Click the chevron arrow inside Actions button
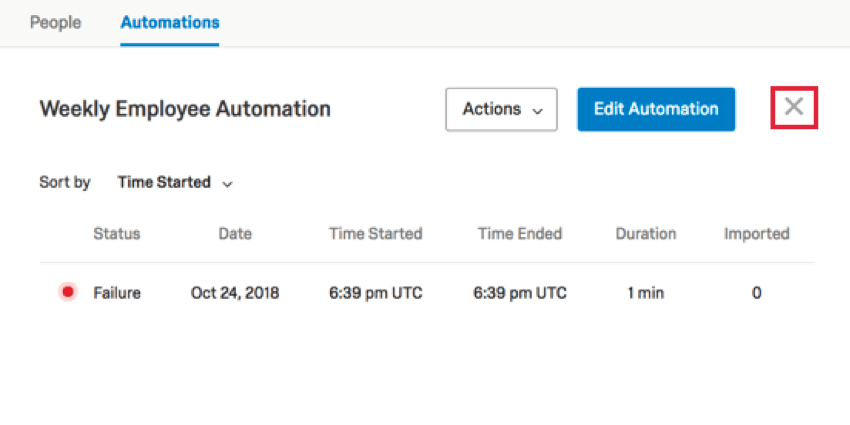The image size is (850, 425). pos(538,111)
